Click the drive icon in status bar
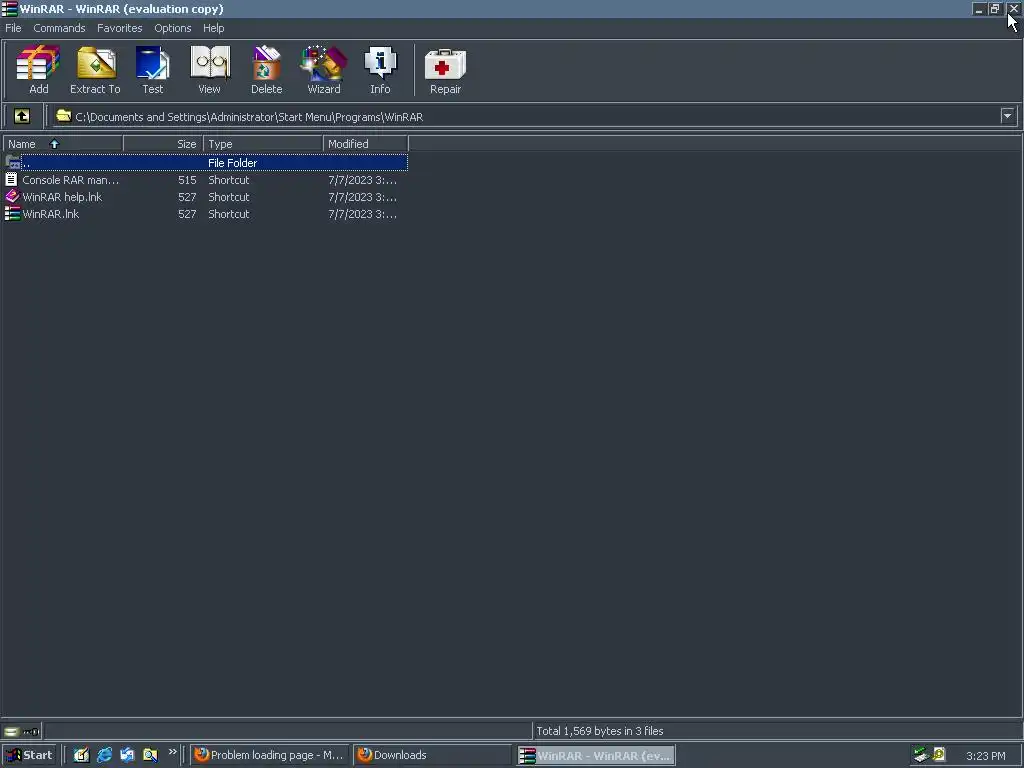 [11, 731]
